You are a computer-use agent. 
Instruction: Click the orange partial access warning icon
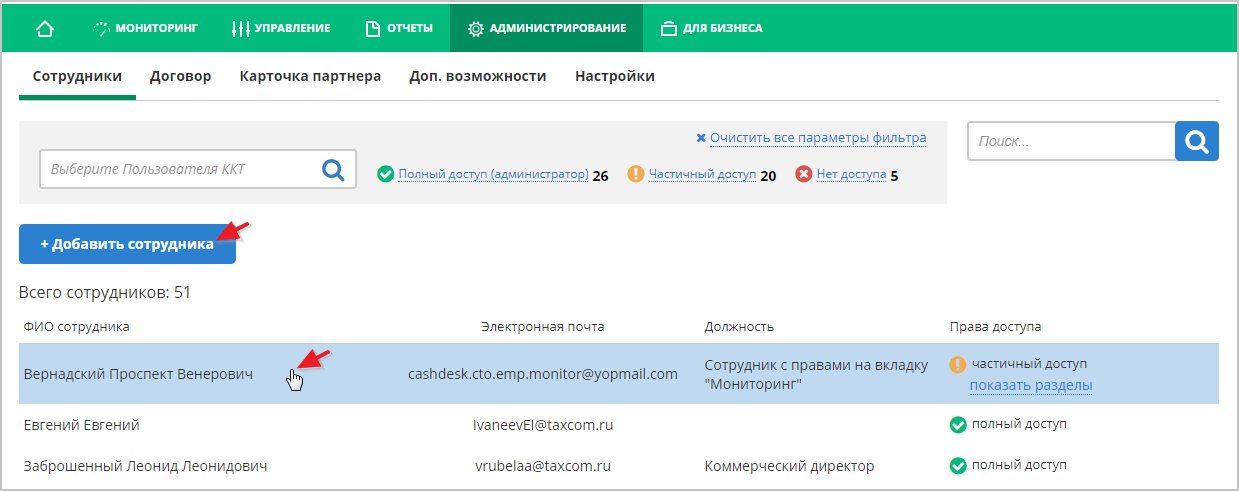(635, 175)
